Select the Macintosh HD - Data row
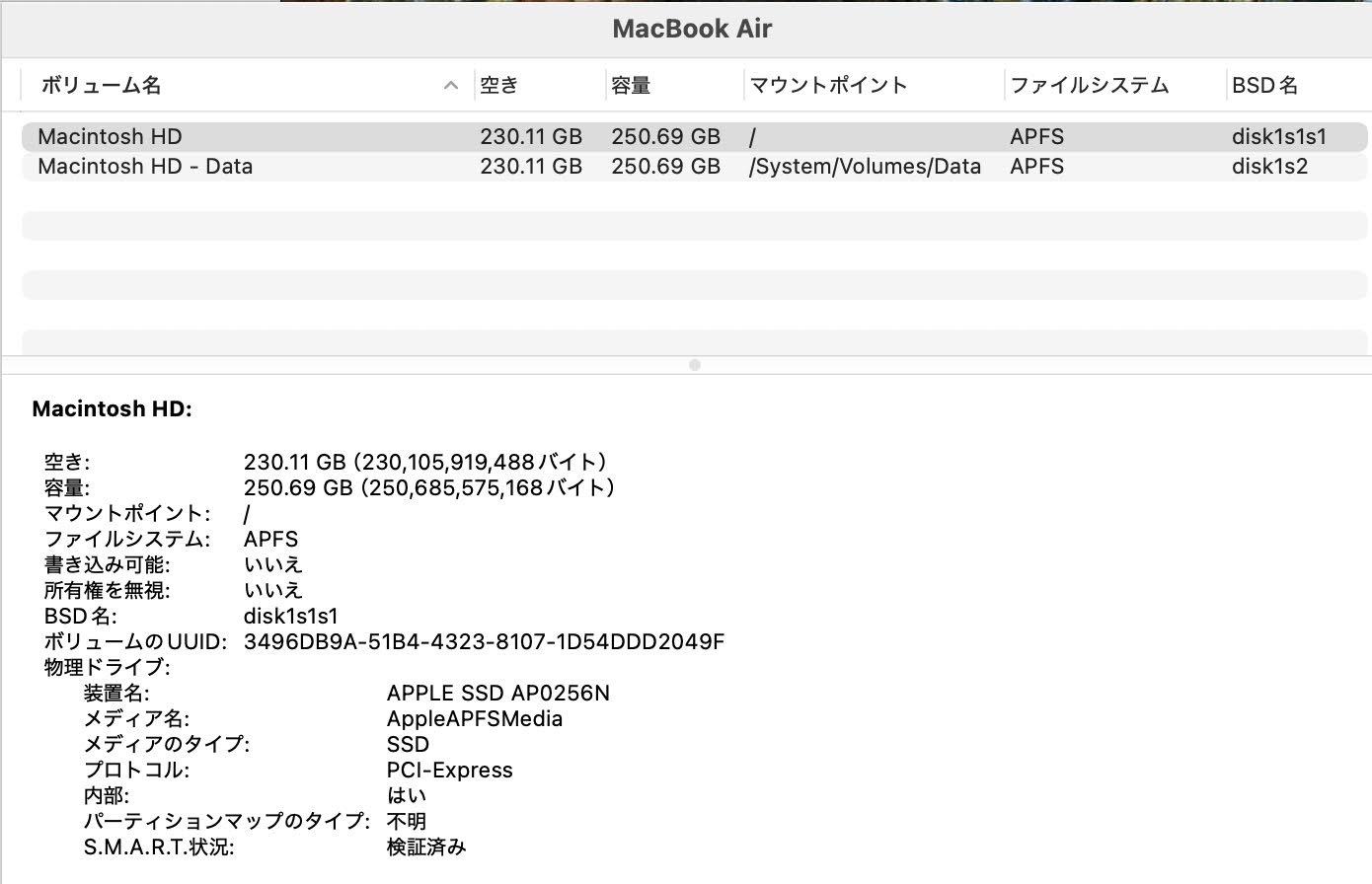This screenshot has height=884, width=1372. (x=145, y=167)
